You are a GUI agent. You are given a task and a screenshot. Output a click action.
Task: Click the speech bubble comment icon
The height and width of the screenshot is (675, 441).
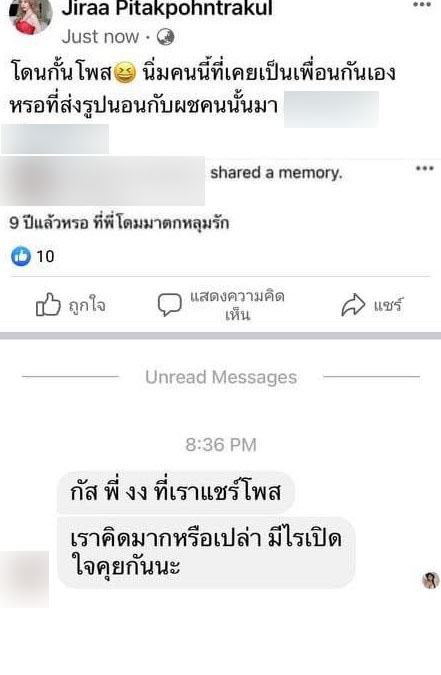point(169,305)
